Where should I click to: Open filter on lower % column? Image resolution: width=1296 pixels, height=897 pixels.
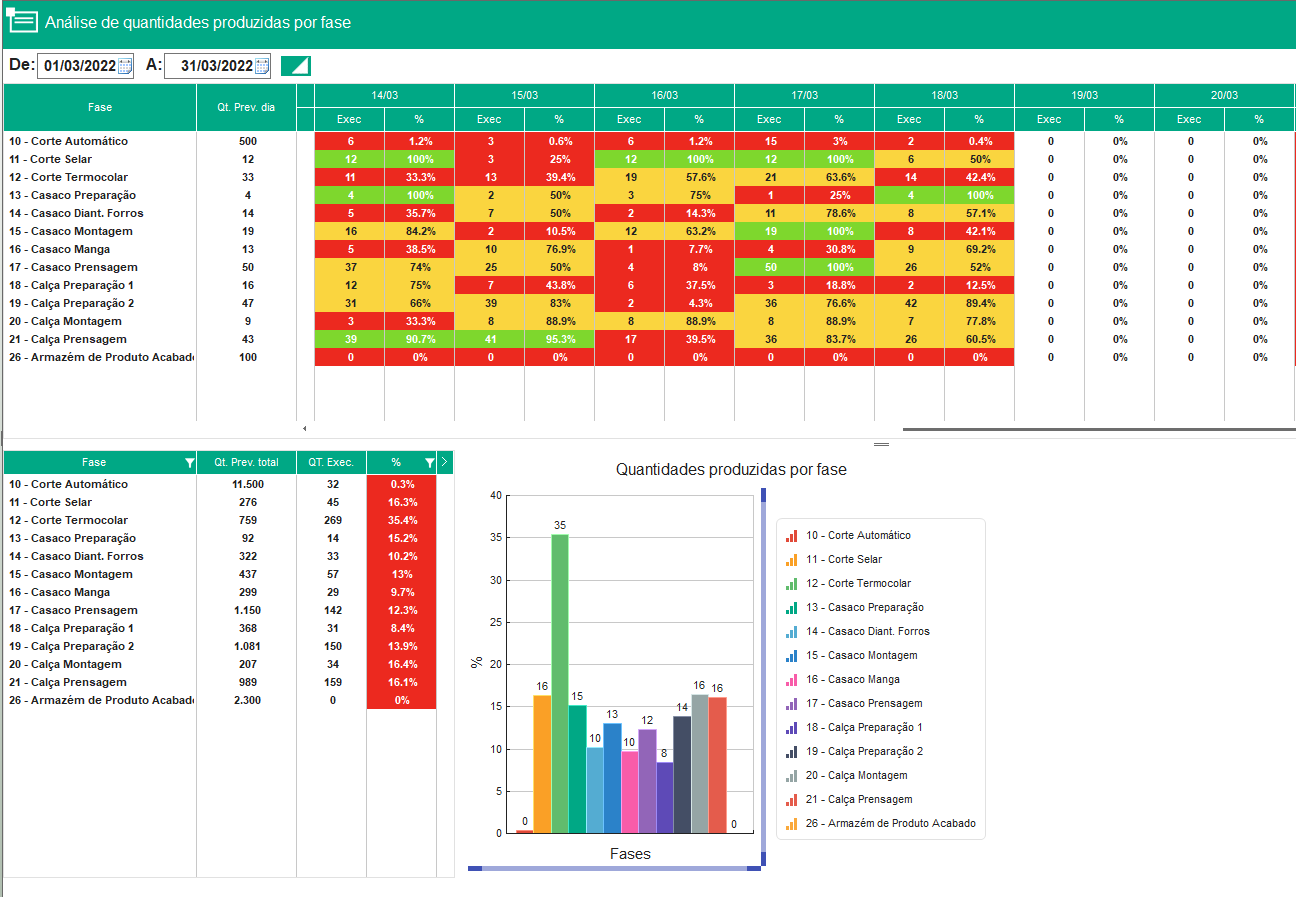pyautogui.click(x=430, y=463)
